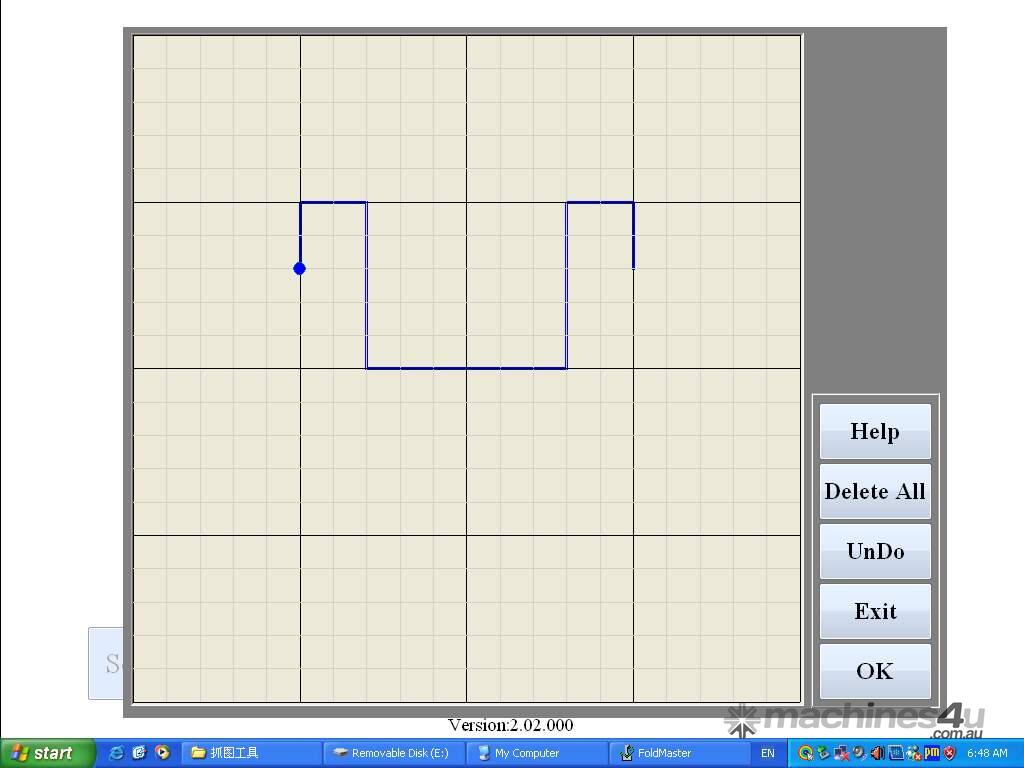The width and height of the screenshot is (1024, 768).
Task: Switch to the 抓图工具 folder window
Action: pos(251,753)
